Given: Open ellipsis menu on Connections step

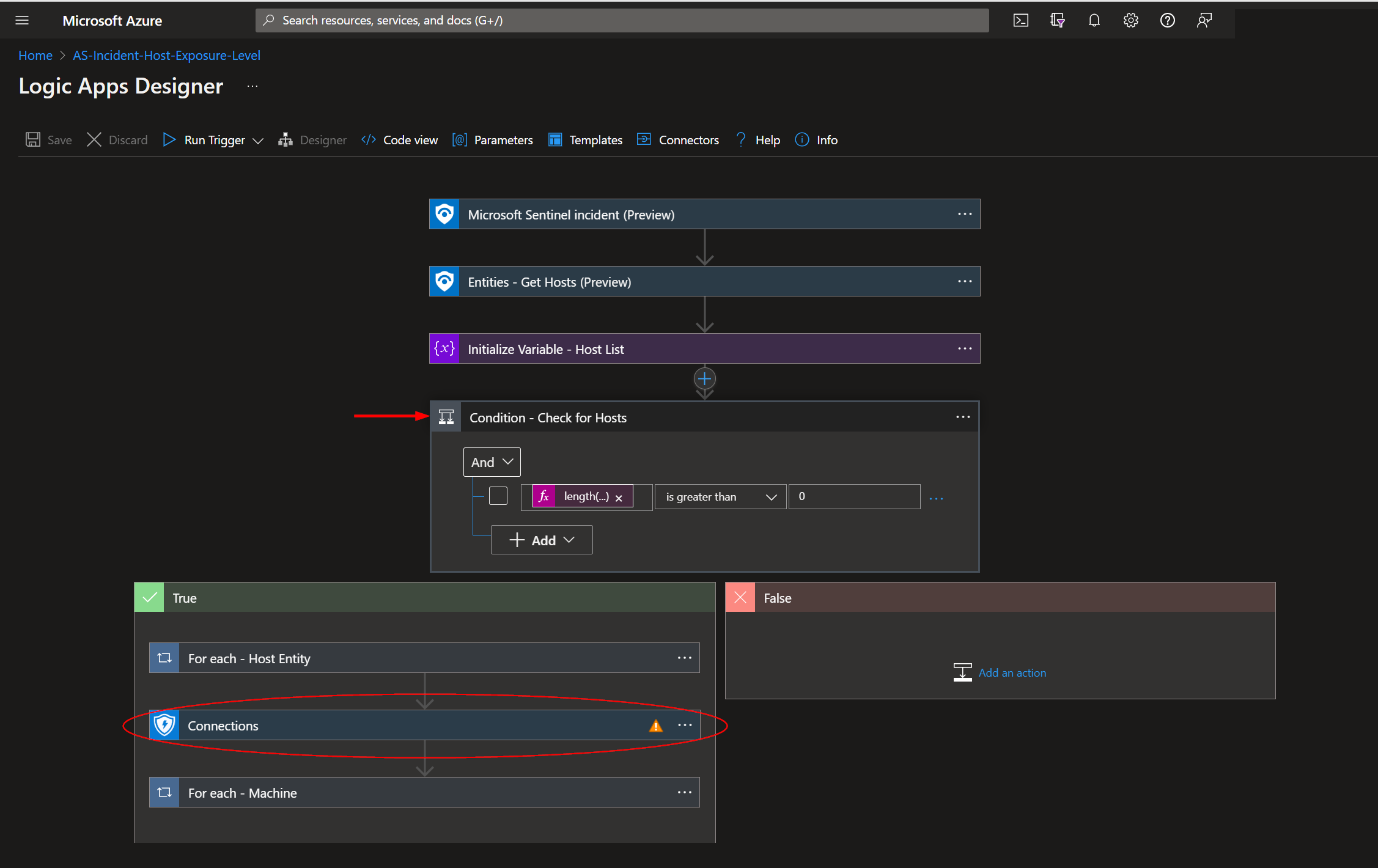Looking at the screenshot, I should [x=685, y=725].
